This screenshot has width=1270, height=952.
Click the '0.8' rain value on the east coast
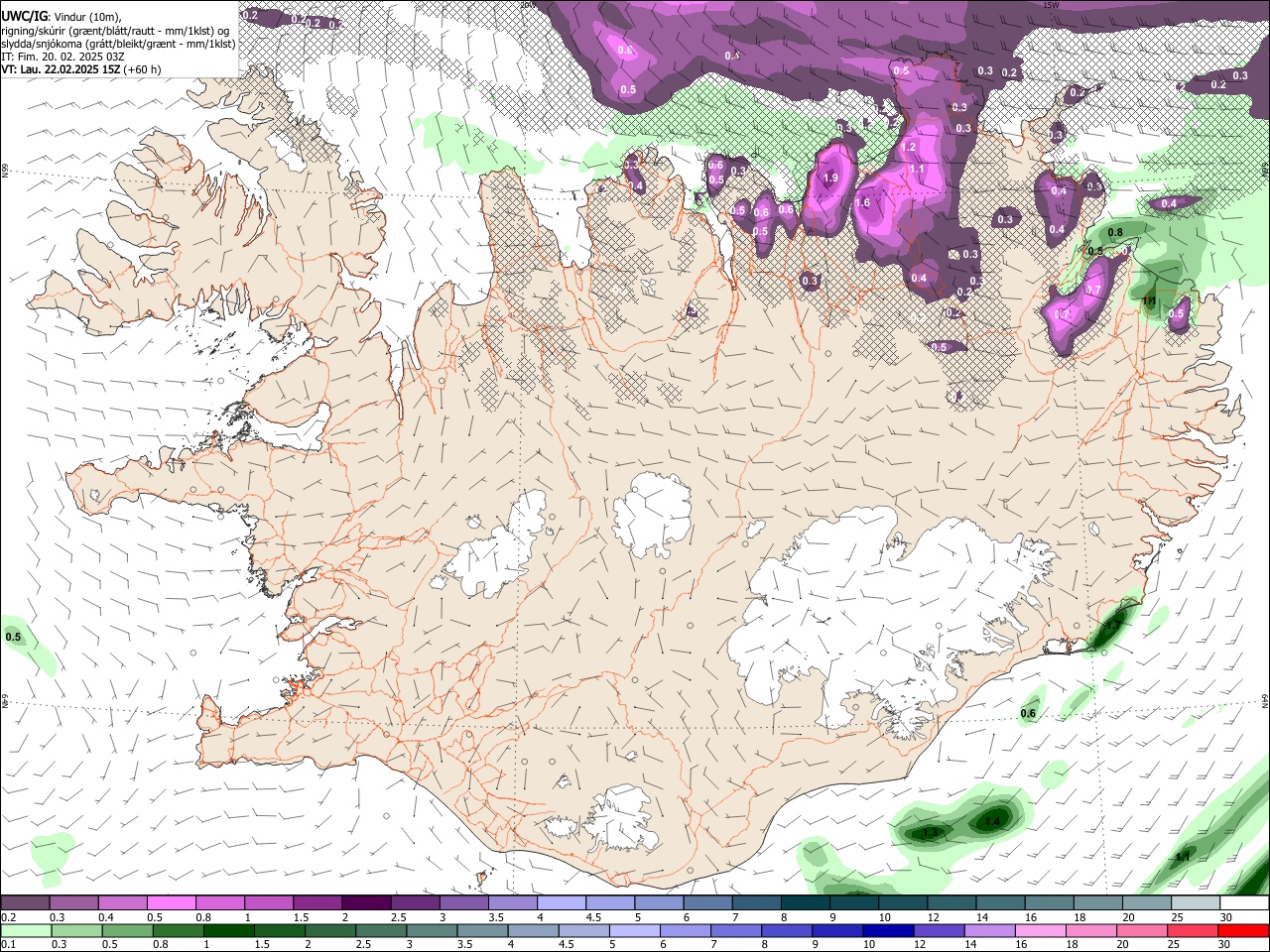[1115, 233]
